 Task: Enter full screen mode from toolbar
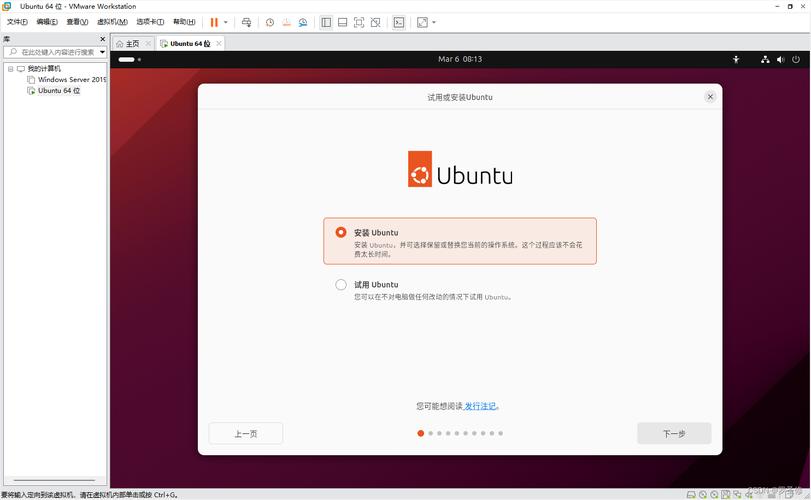pyautogui.click(x=359, y=22)
